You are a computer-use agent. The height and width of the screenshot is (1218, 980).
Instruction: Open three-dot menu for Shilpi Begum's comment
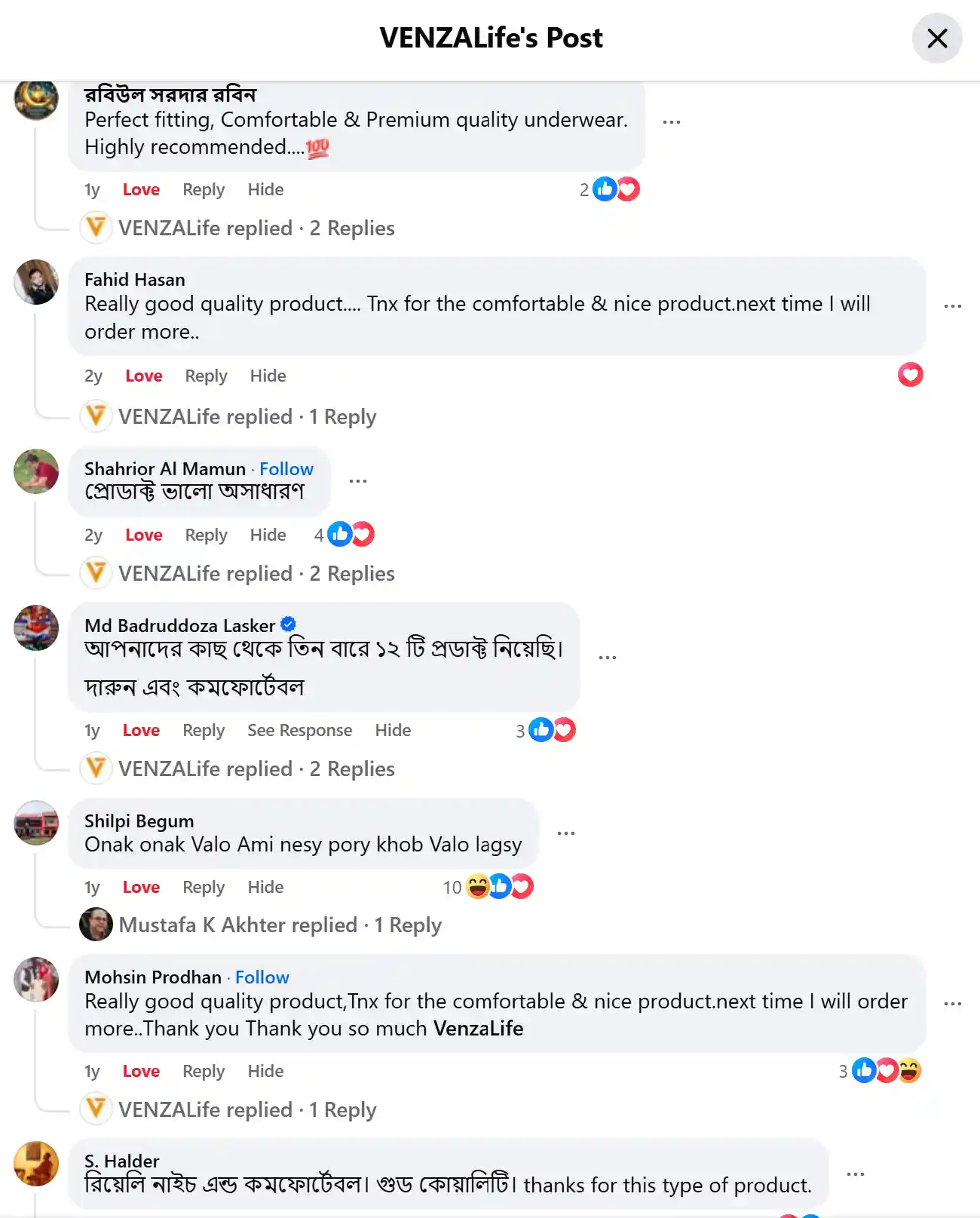click(x=565, y=833)
